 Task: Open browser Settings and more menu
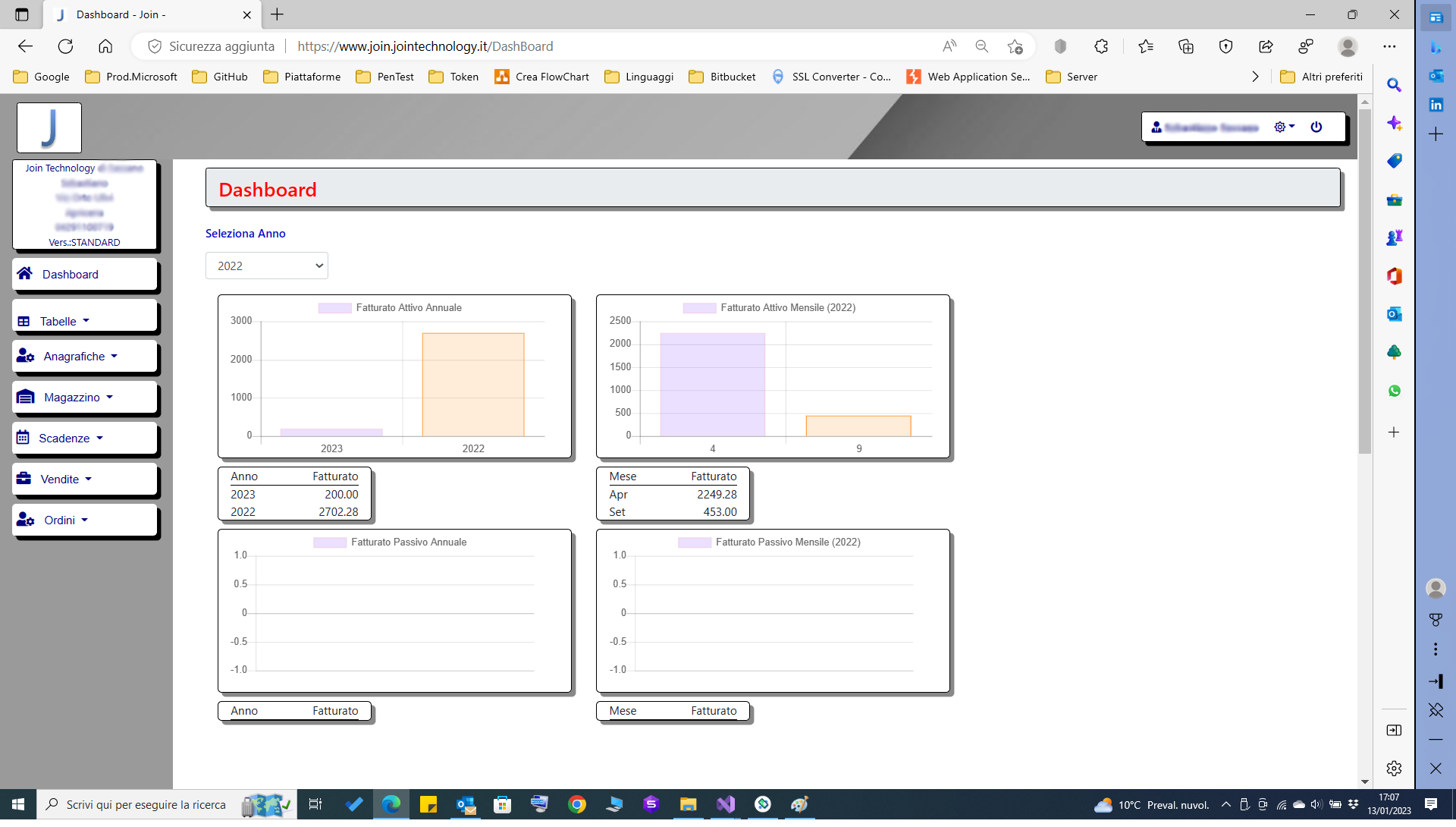(1389, 46)
